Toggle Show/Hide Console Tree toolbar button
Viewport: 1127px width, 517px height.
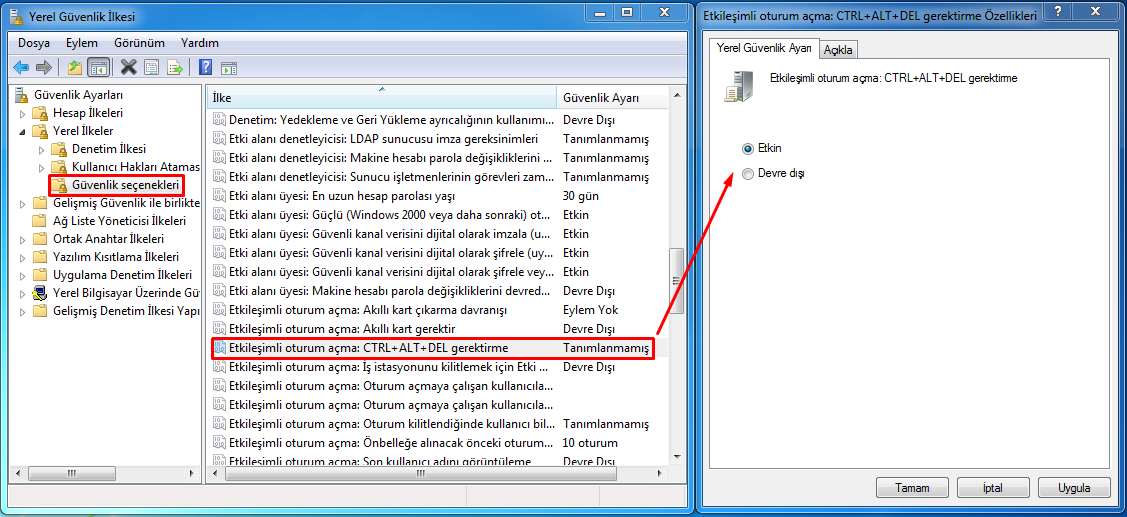[98, 67]
